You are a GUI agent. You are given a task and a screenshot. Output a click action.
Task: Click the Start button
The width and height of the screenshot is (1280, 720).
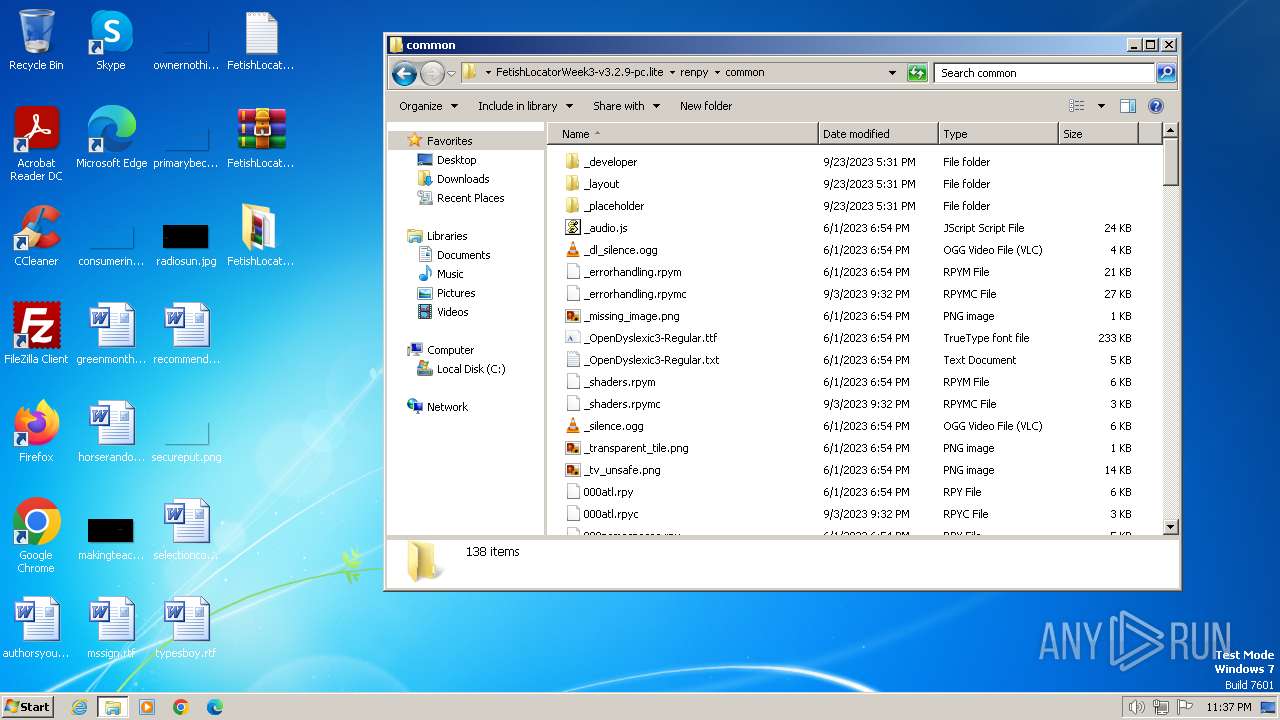27,707
